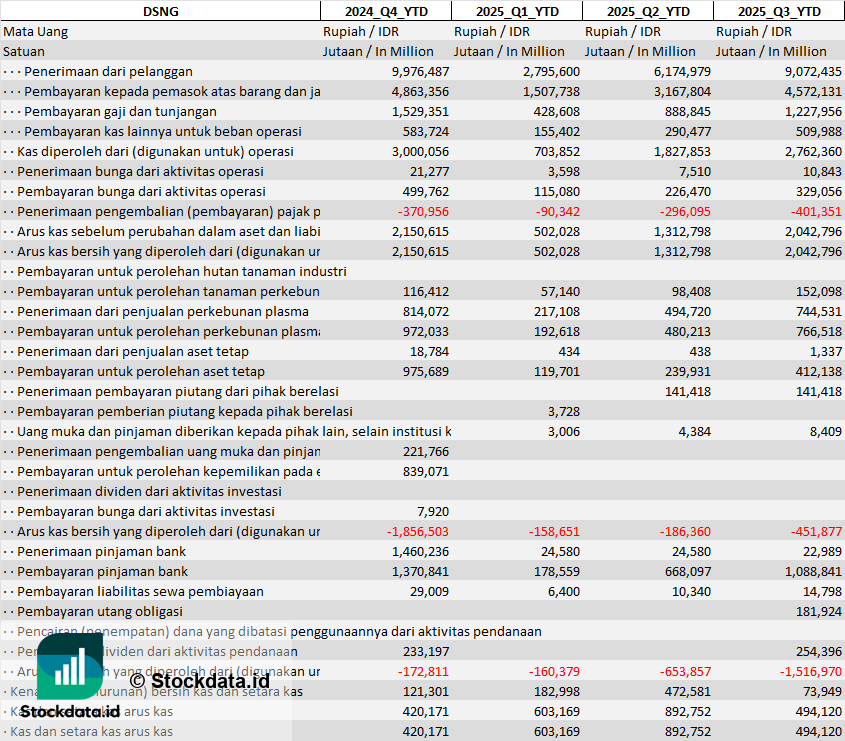Click the Penerimaan dari pelanggan row label

tap(108, 71)
